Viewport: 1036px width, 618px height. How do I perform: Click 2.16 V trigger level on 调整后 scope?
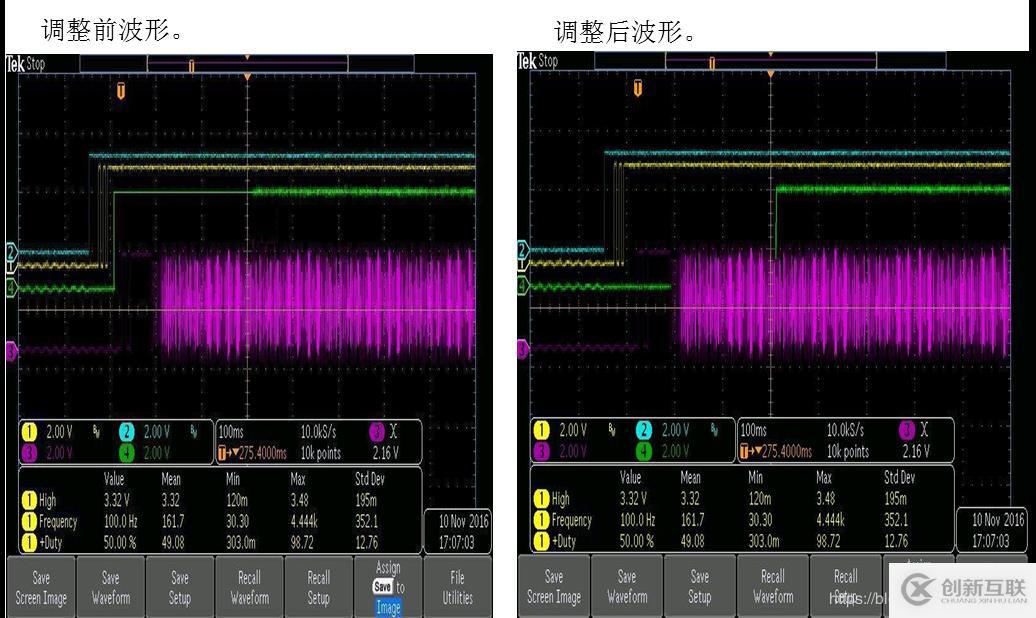pyautogui.click(x=916, y=451)
